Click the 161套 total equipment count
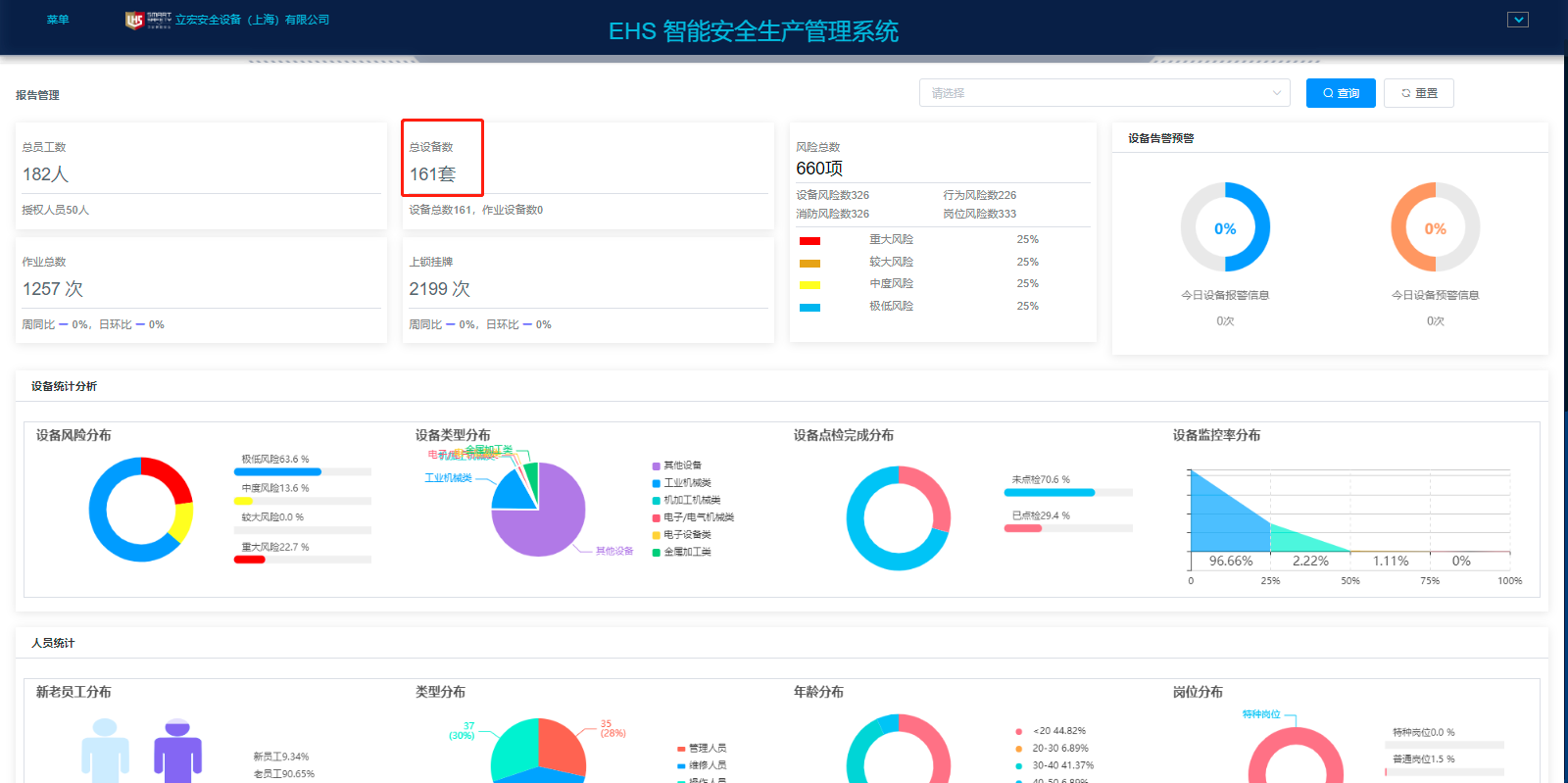Image resolution: width=1568 pixels, height=783 pixels. pos(432,174)
